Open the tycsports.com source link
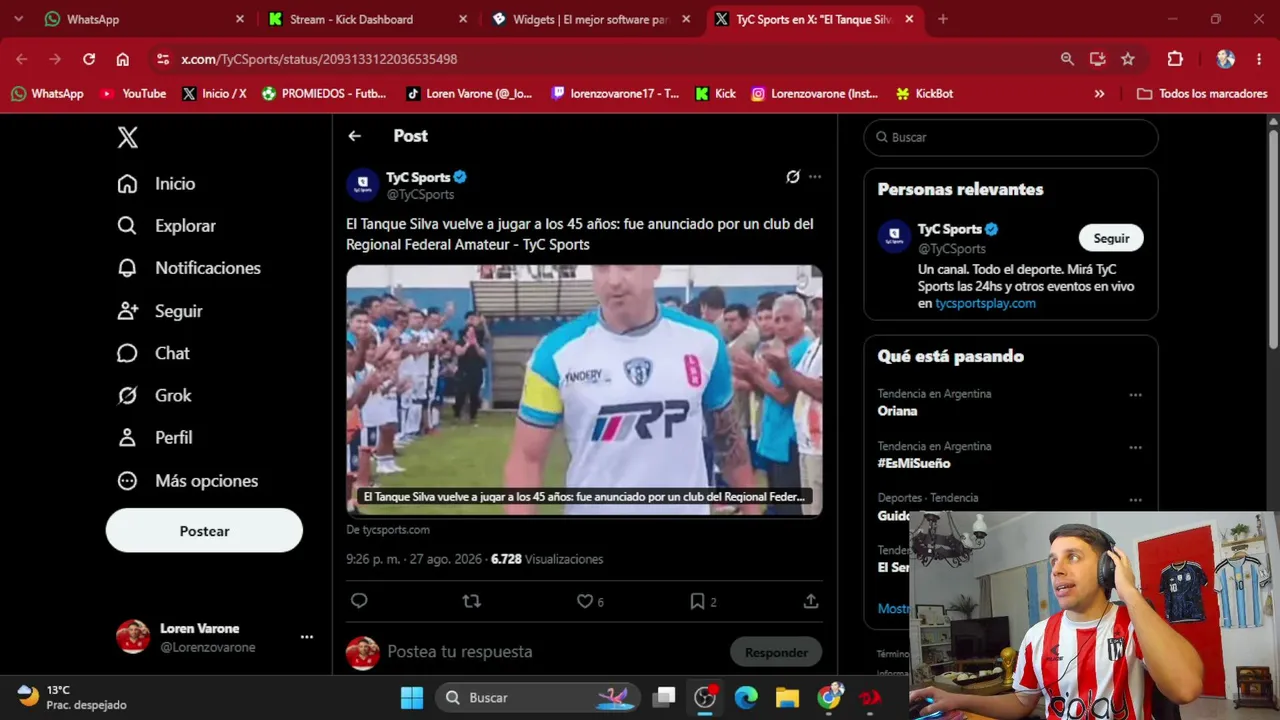This screenshot has height=720, width=1280. point(388,530)
